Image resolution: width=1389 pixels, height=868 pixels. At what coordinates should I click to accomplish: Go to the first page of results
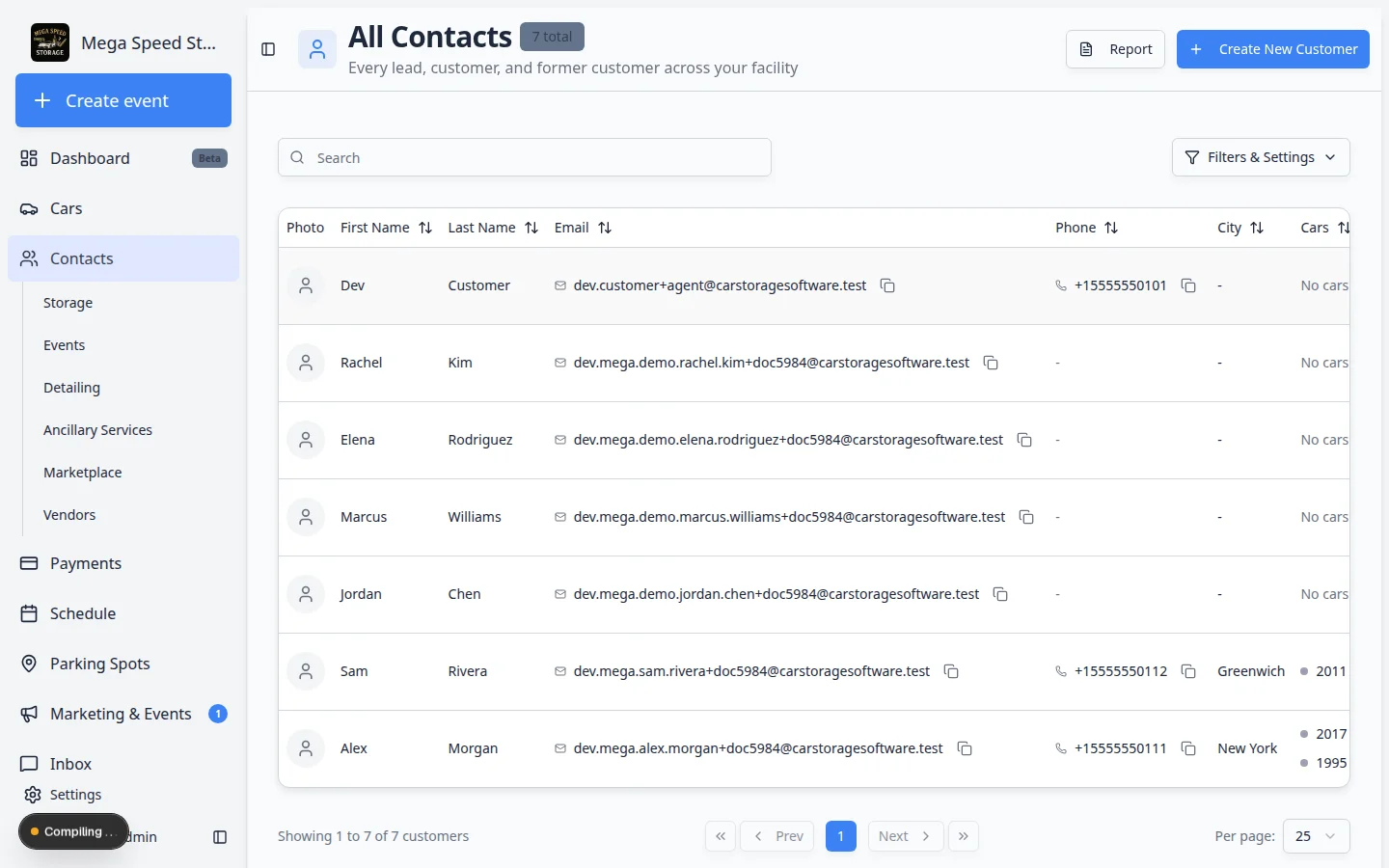click(721, 836)
